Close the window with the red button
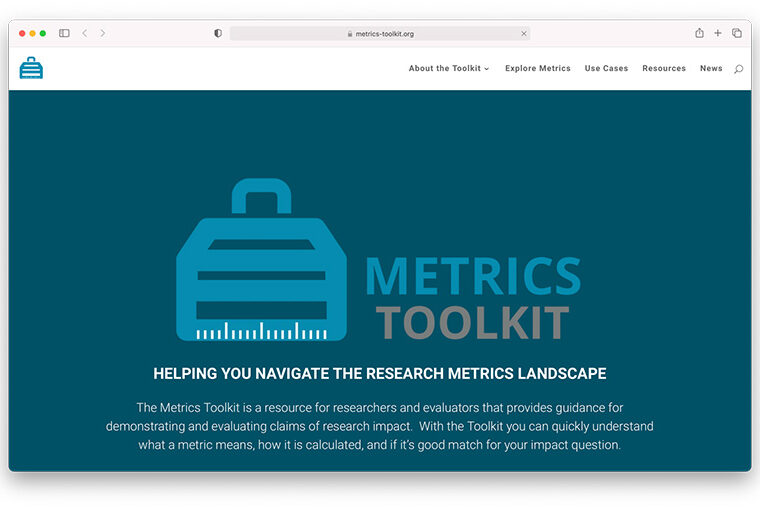The height and width of the screenshot is (509, 760). [x=22, y=33]
